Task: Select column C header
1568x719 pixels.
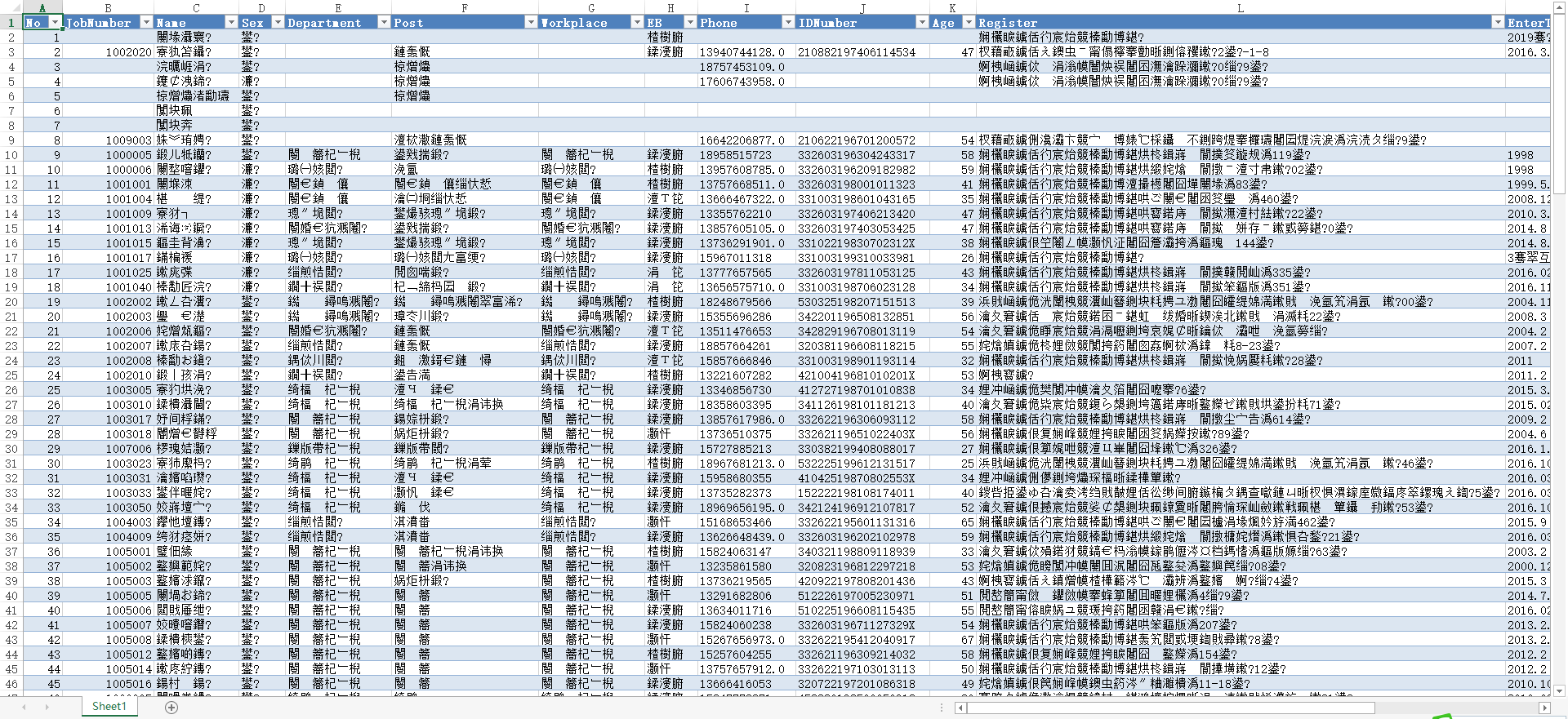Action: pos(196,7)
